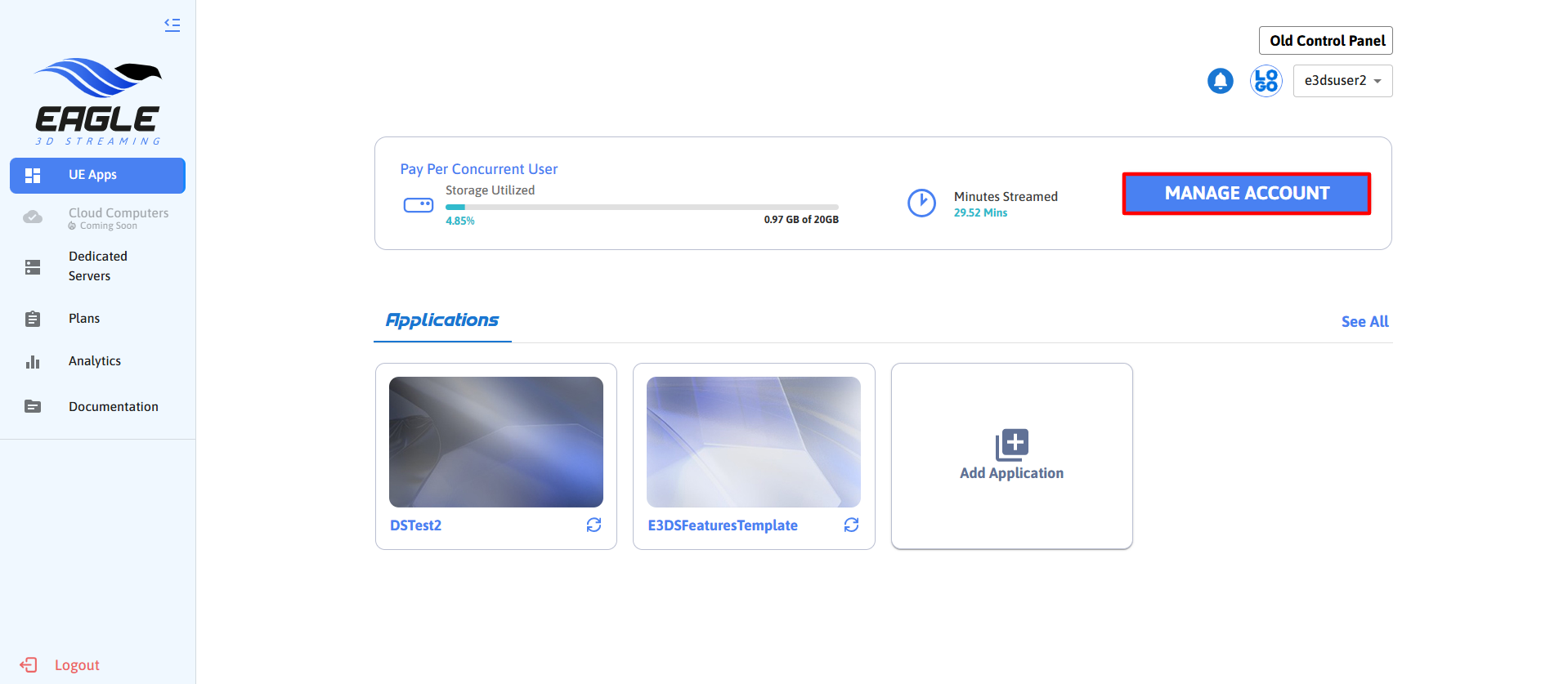
Task: Click the Minutes Streamed clock icon
Action: (921, 203)
